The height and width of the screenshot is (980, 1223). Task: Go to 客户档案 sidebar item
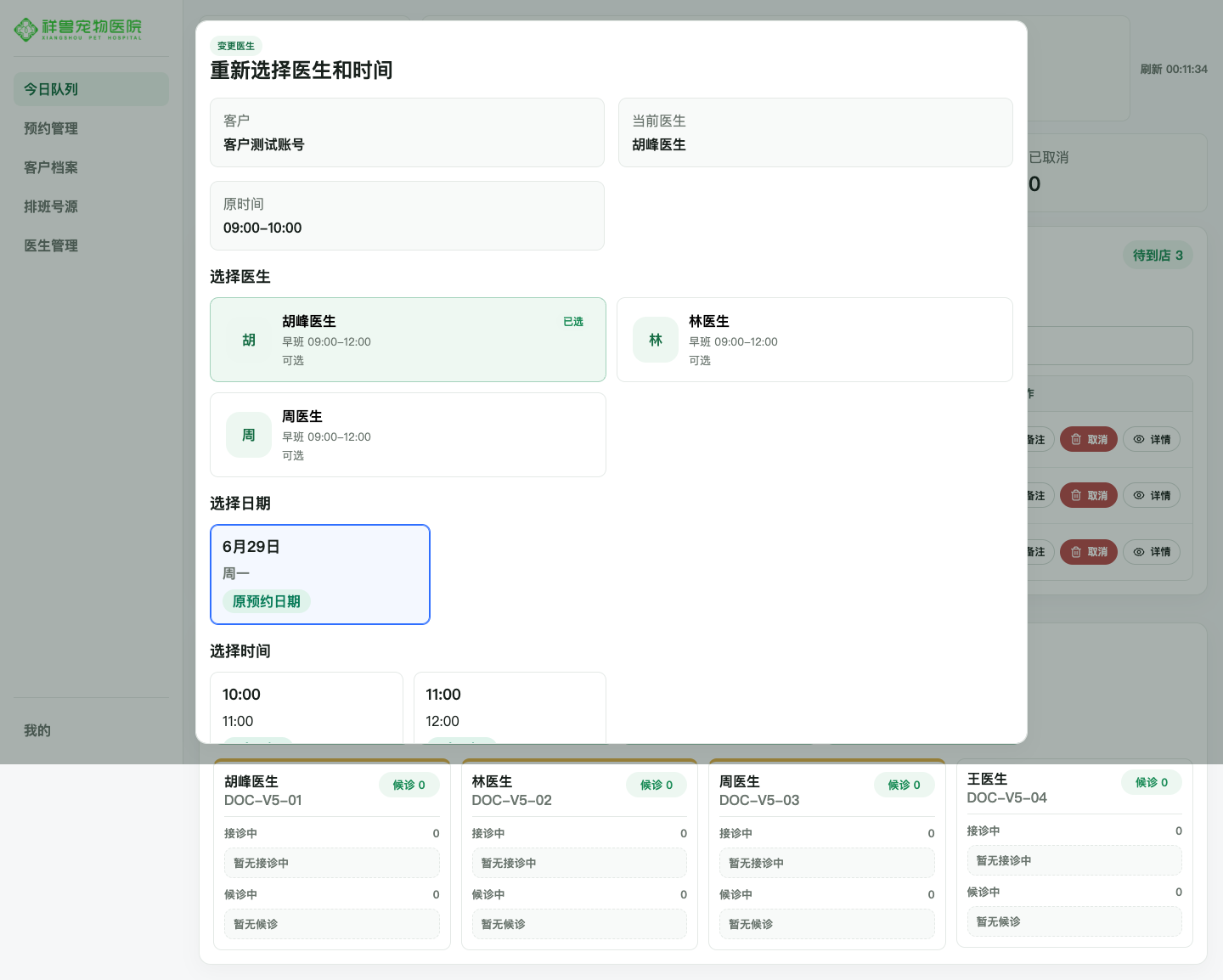click(91, 167)
